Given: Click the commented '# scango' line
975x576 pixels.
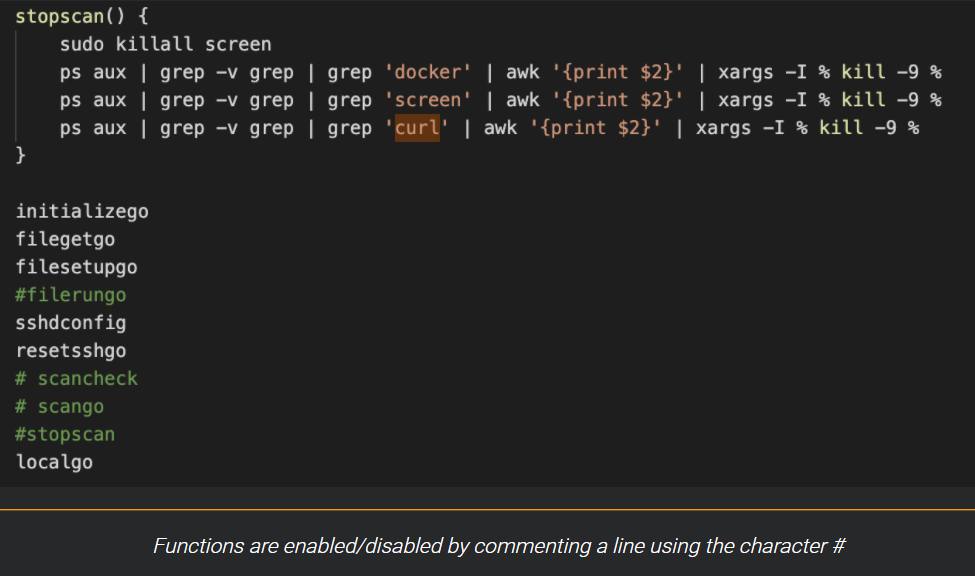Looking at the screenshot, I should [60, 406].
